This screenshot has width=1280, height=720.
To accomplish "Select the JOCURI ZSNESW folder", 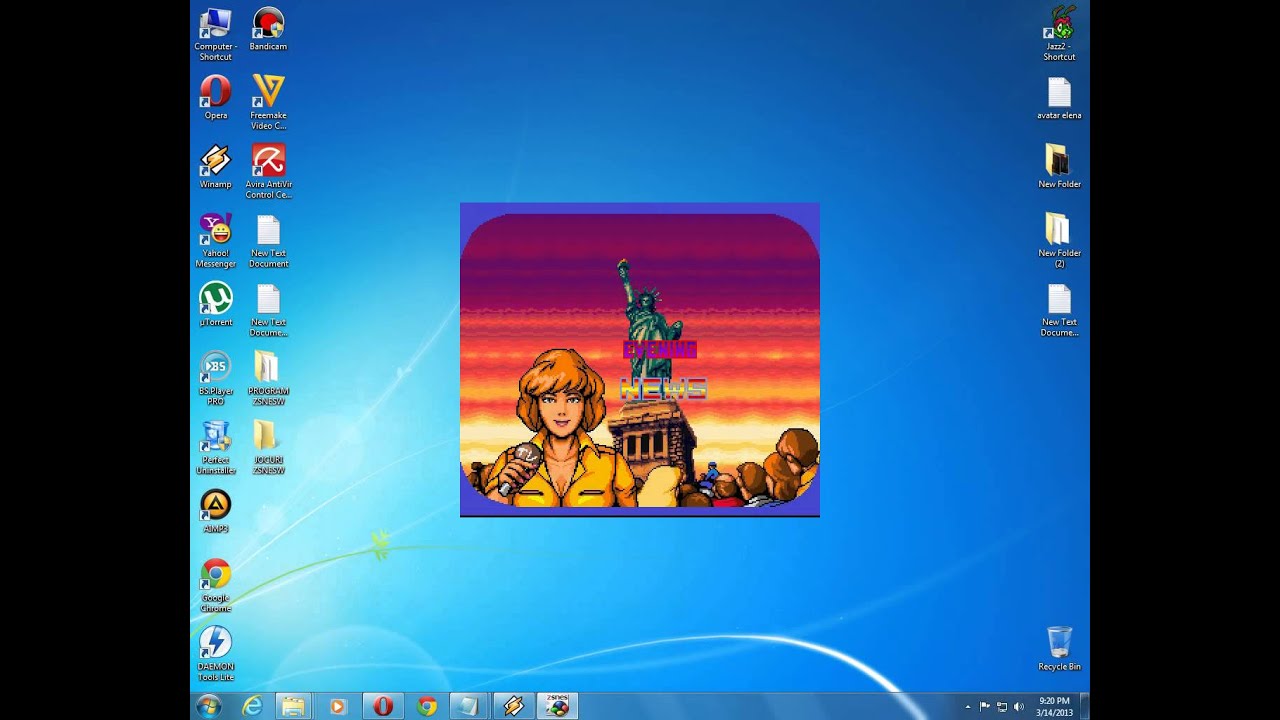I will pos(268,448).
